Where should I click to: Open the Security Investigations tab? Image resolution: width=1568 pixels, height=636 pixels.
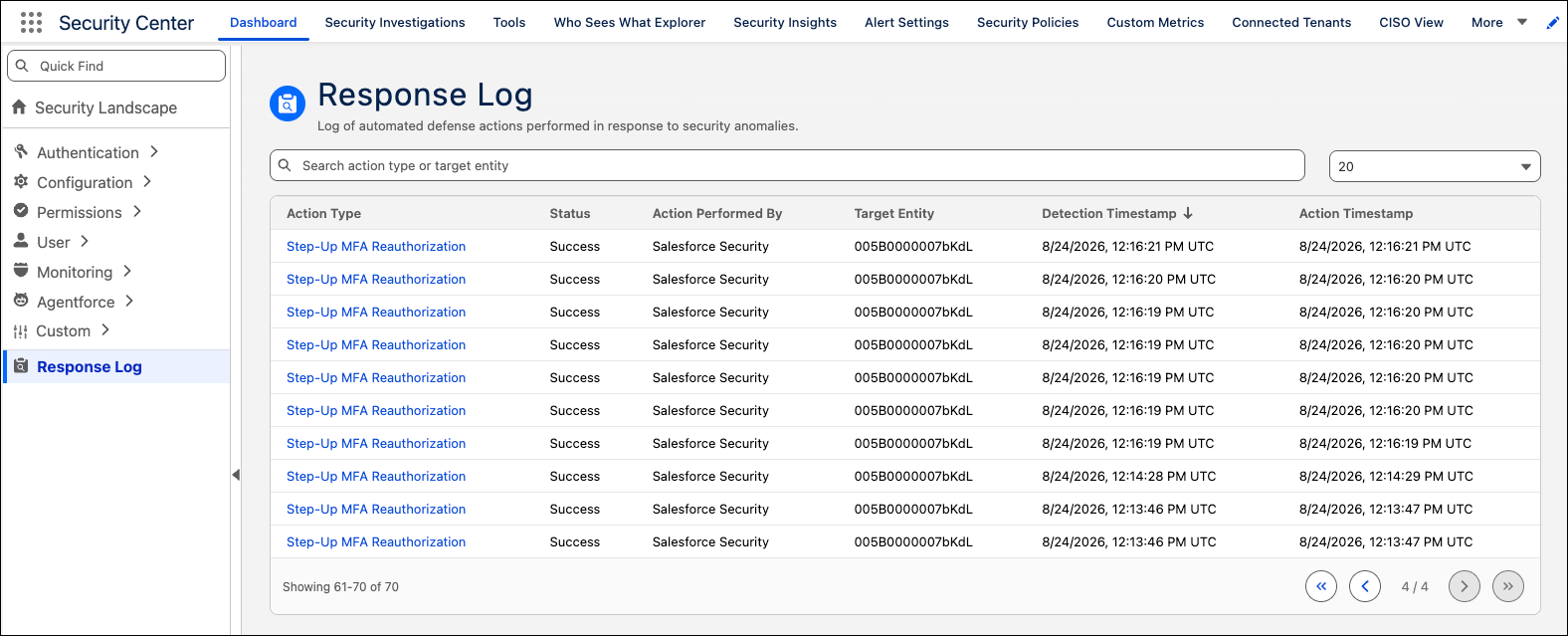click(395, 22)
